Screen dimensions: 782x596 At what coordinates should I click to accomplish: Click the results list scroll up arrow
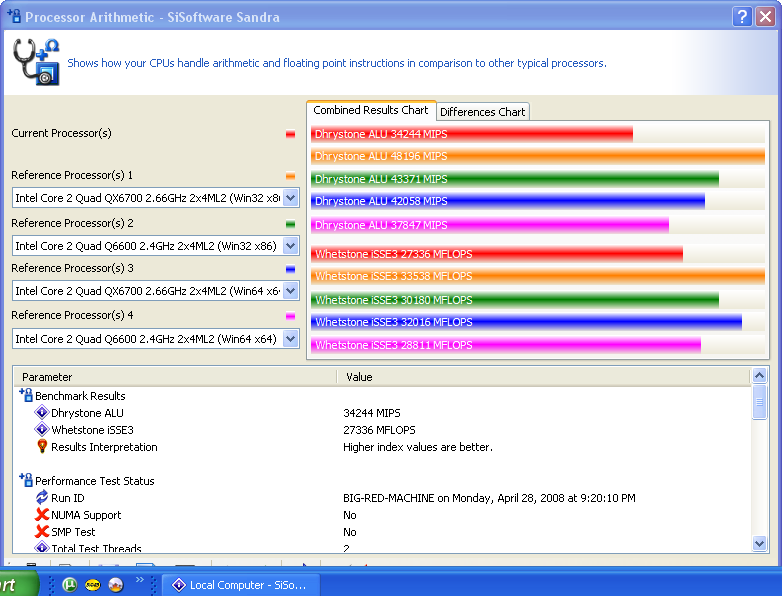click(759, 376)
